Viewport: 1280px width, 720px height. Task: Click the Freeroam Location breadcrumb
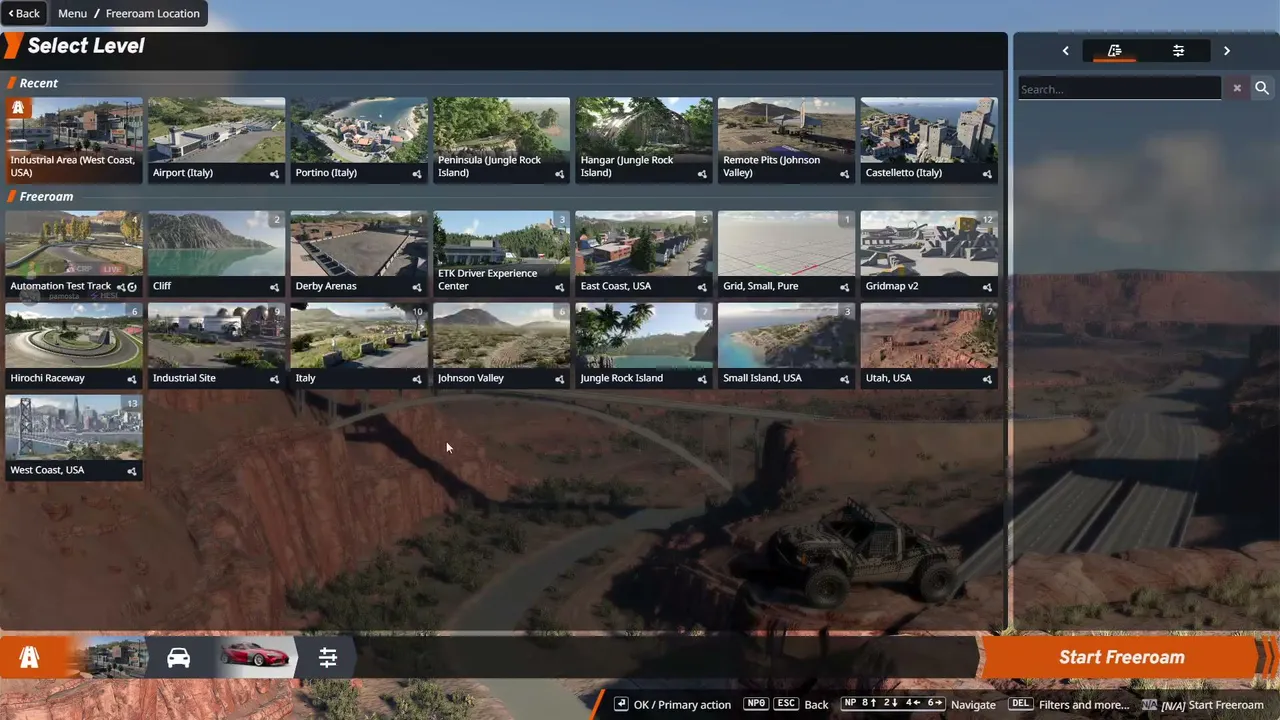coord(152,14)
